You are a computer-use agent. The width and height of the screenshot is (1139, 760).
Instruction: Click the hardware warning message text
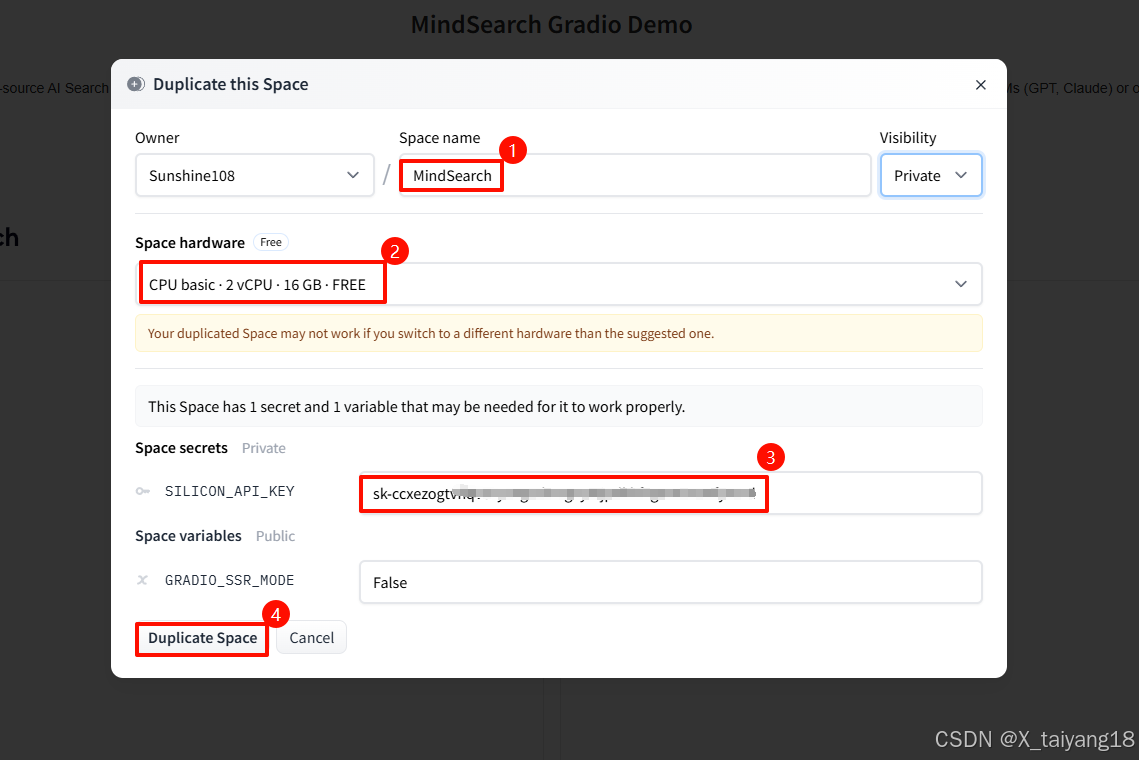click(x=431, y=333)
